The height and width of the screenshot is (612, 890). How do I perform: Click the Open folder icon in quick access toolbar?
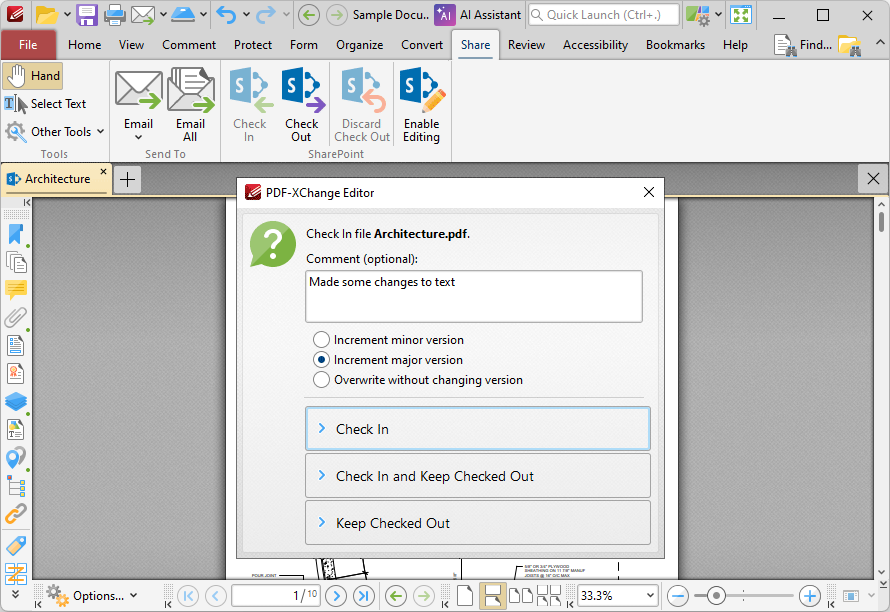pos(47,15)
